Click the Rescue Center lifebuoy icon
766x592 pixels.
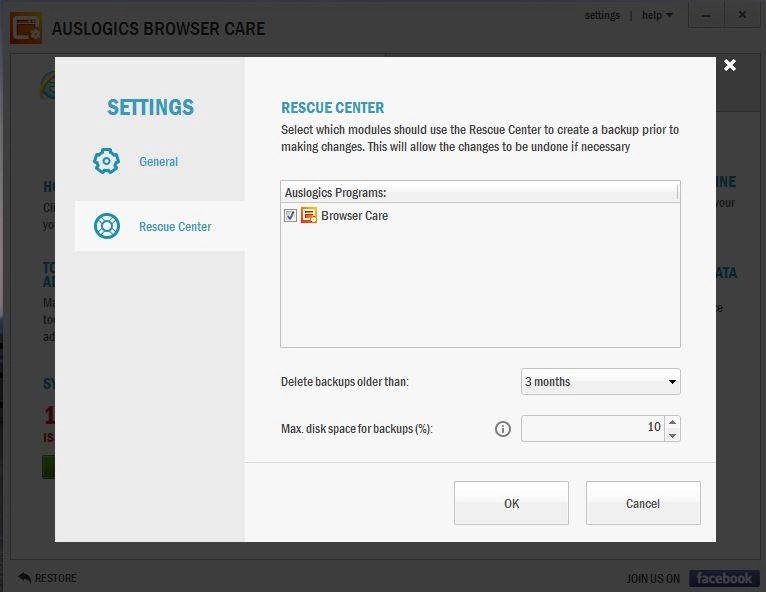(106, 226)
